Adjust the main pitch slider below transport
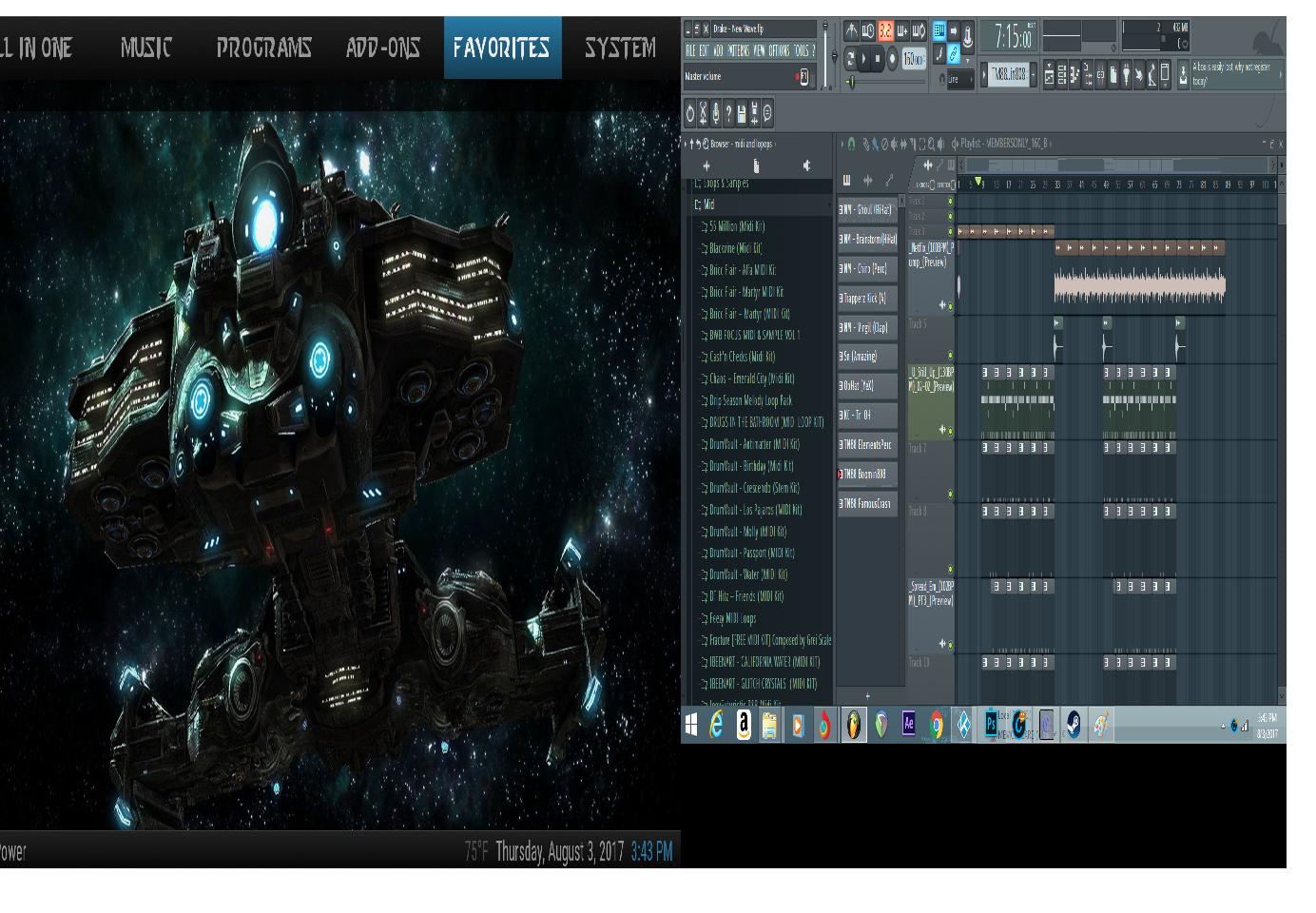This screenshot has width=1316, height=913. pyautogui.click(x=886, y=82)
